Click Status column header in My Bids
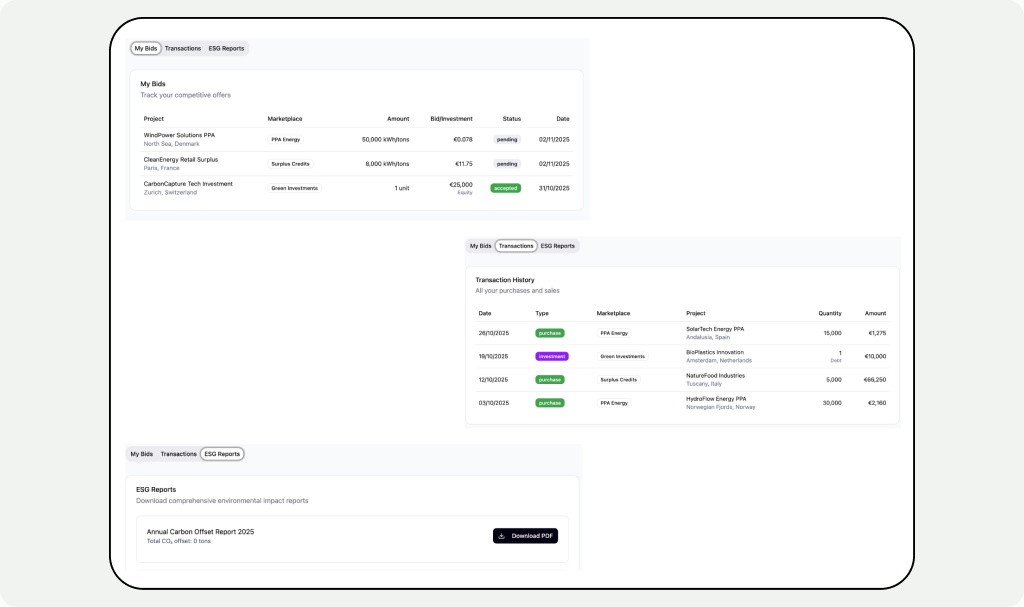Screen dimensions: 1024x607 coord(512,119)
